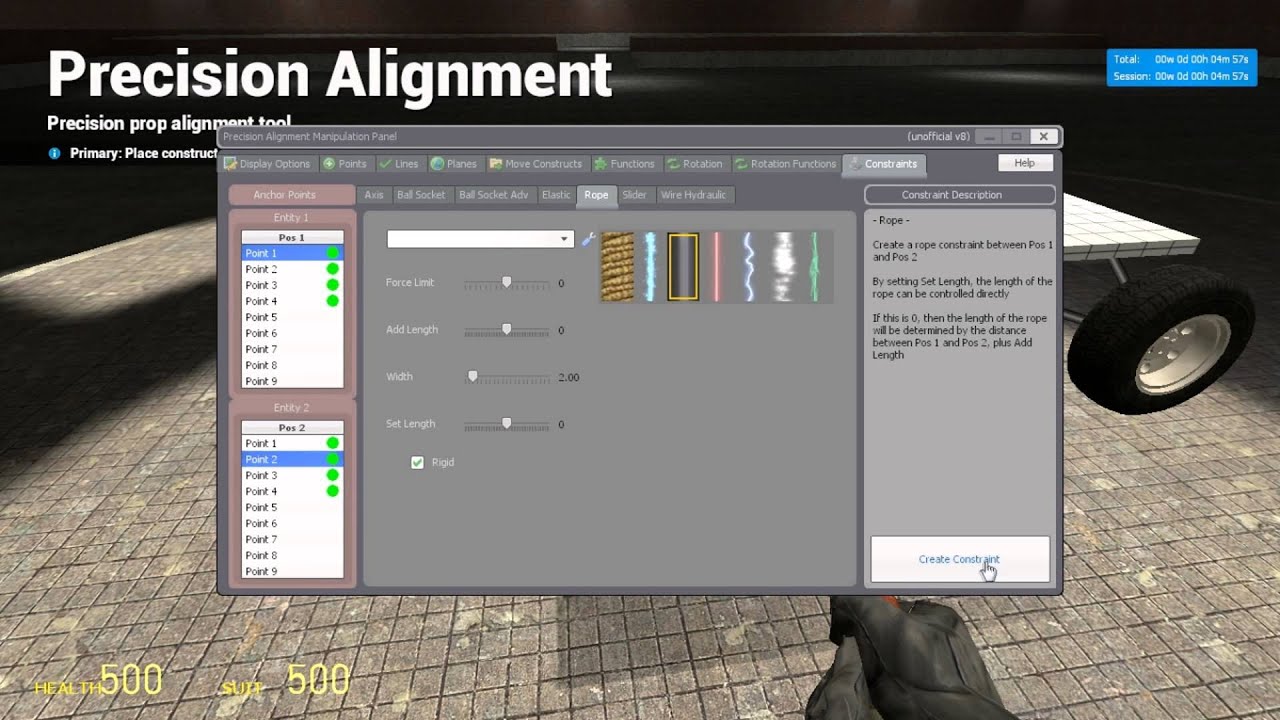Open the Ball Socket Adv tab
The image size is (1280, 720).
pos(494,195)
